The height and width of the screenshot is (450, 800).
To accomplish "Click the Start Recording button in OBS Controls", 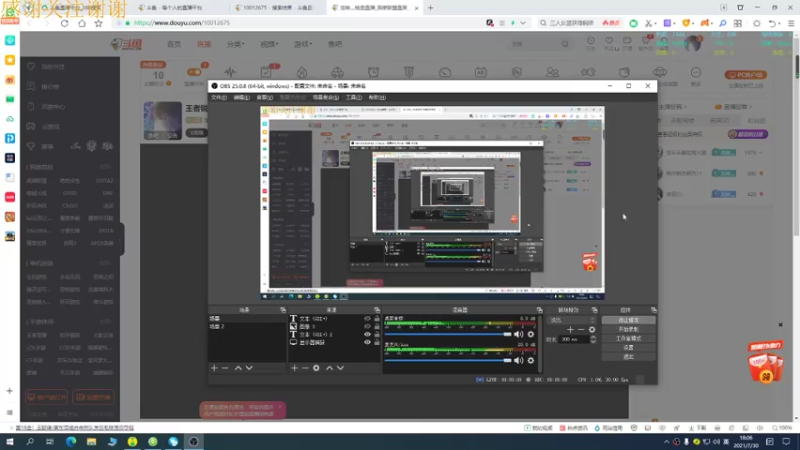I will coord(629,330).
